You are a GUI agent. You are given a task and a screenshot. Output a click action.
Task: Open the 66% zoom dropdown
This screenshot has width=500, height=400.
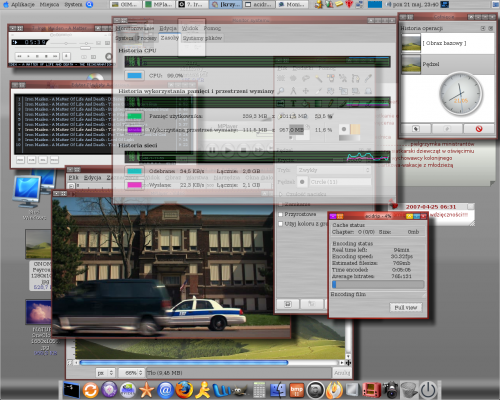(132, 372)
